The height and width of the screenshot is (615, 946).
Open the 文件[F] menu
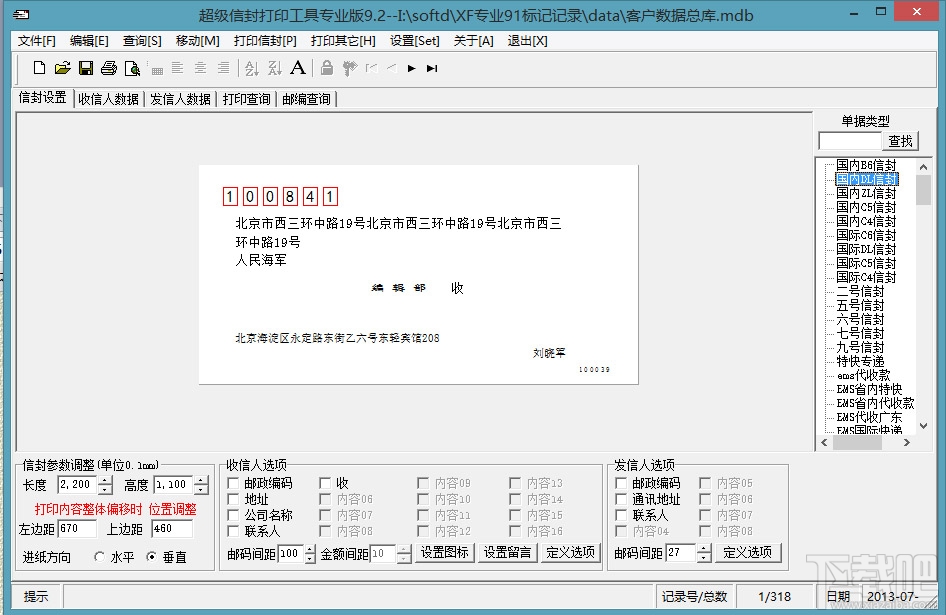[37, 40]
